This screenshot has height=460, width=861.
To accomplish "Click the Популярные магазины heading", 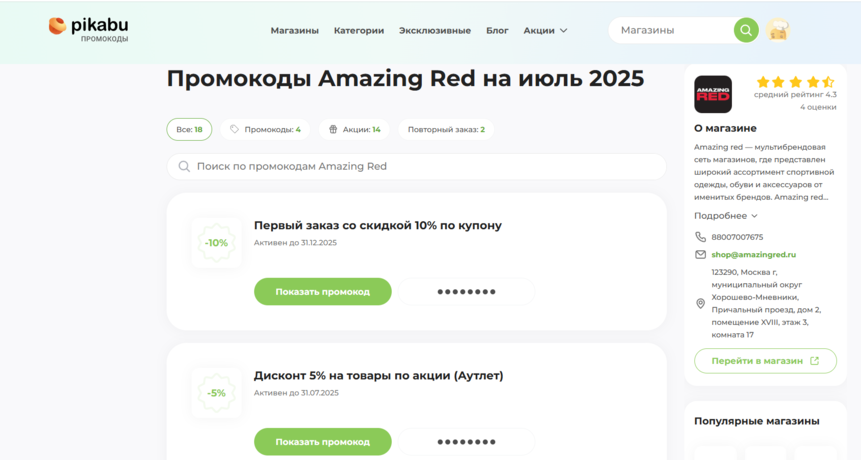I will [x=757, y=421].
